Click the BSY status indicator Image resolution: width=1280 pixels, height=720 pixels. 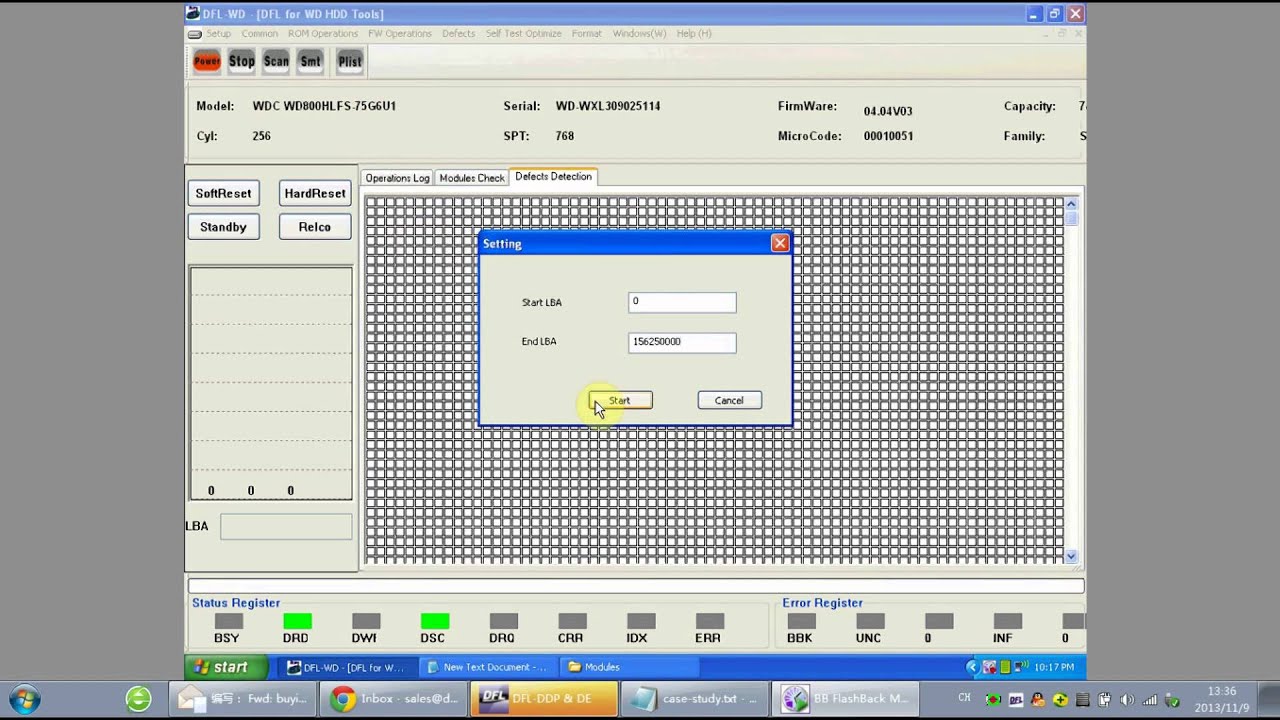click(x=228, y=621)
